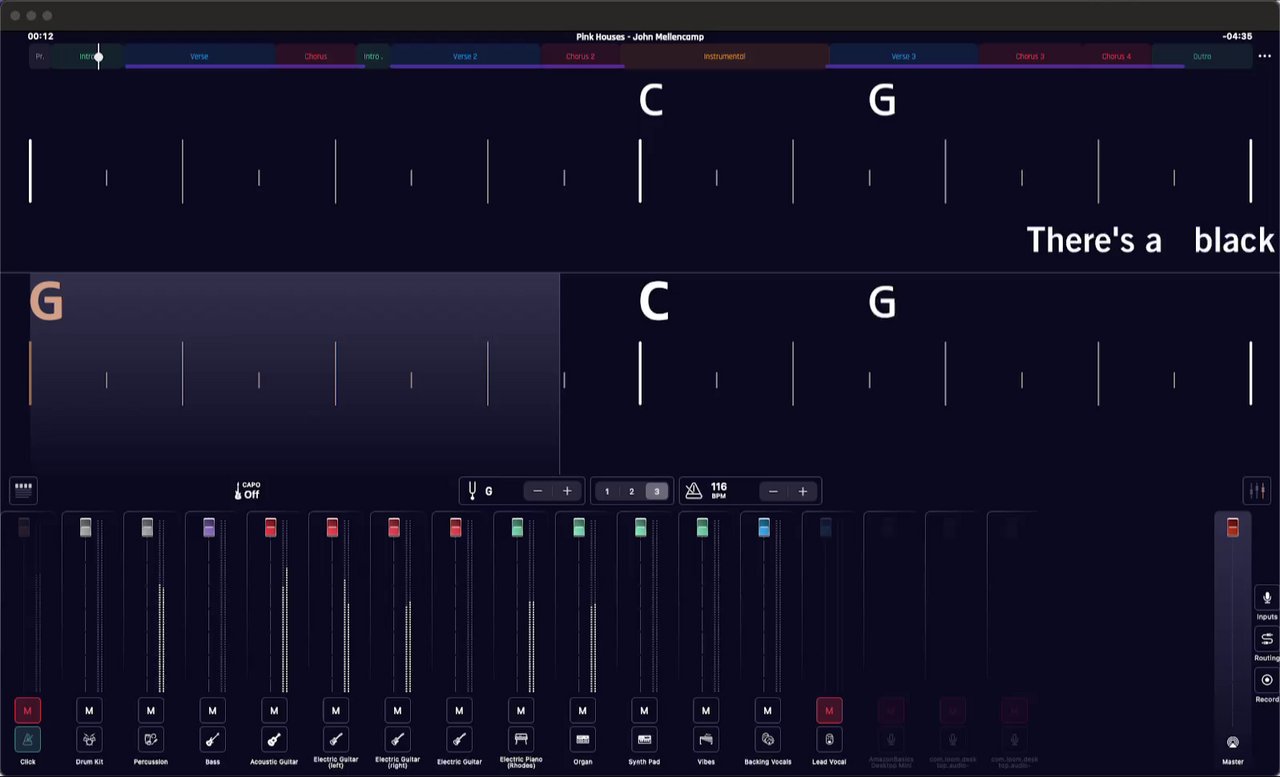This screenshot has width=1280, height=777.
Task: Mute the Vibes track
Action: pyautogui.click(x=706, y=711)
